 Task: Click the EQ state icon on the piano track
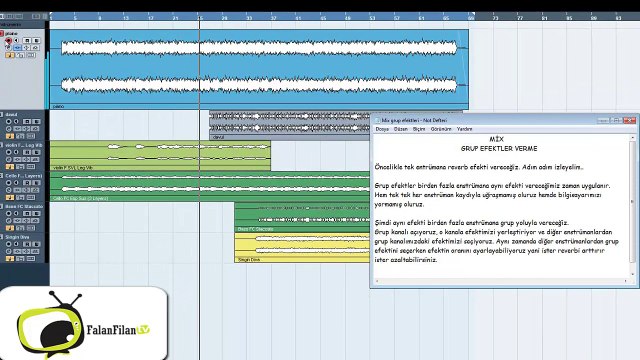tap(27, 48)
